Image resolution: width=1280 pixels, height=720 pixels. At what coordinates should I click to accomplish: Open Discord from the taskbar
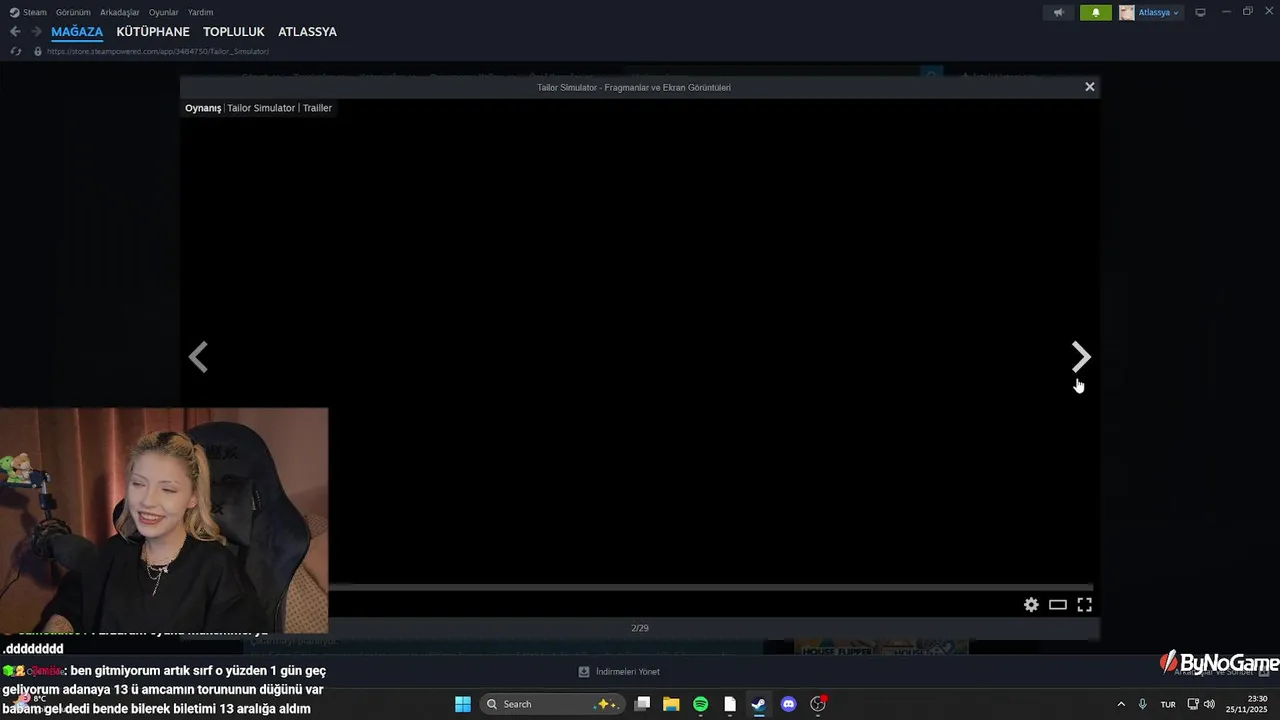788,704
